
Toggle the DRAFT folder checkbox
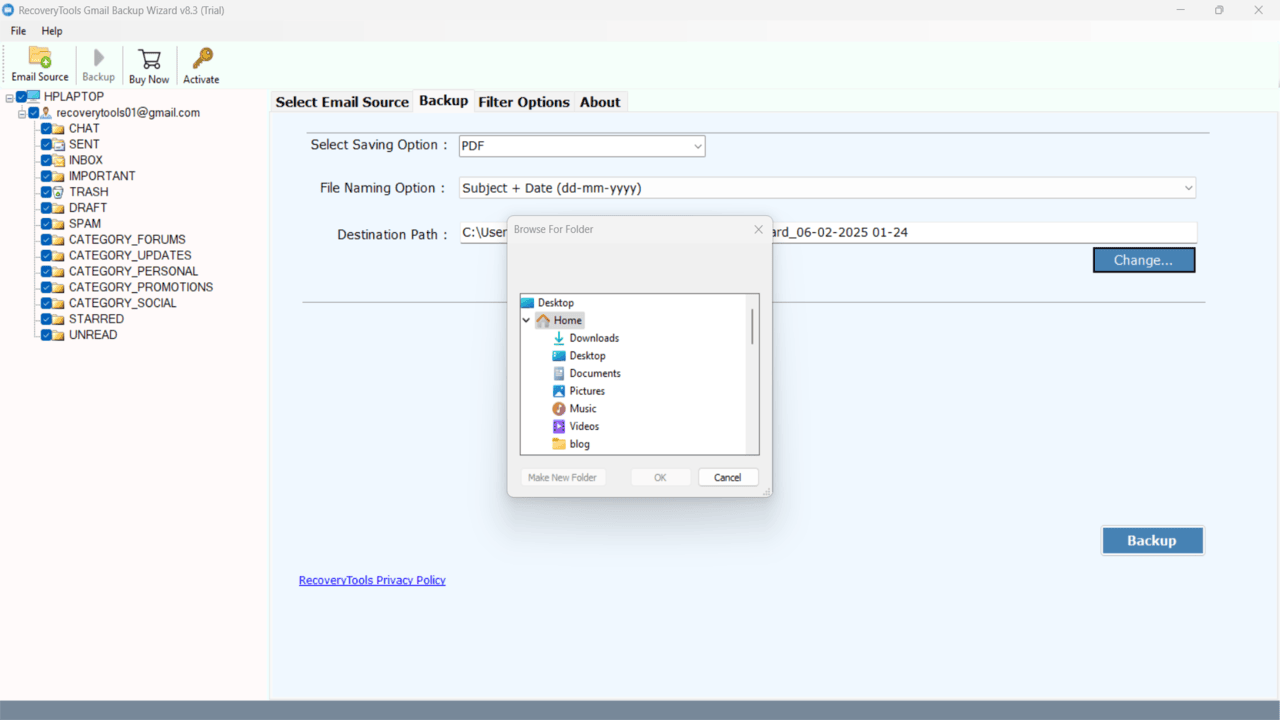click(x=46, y=208)
